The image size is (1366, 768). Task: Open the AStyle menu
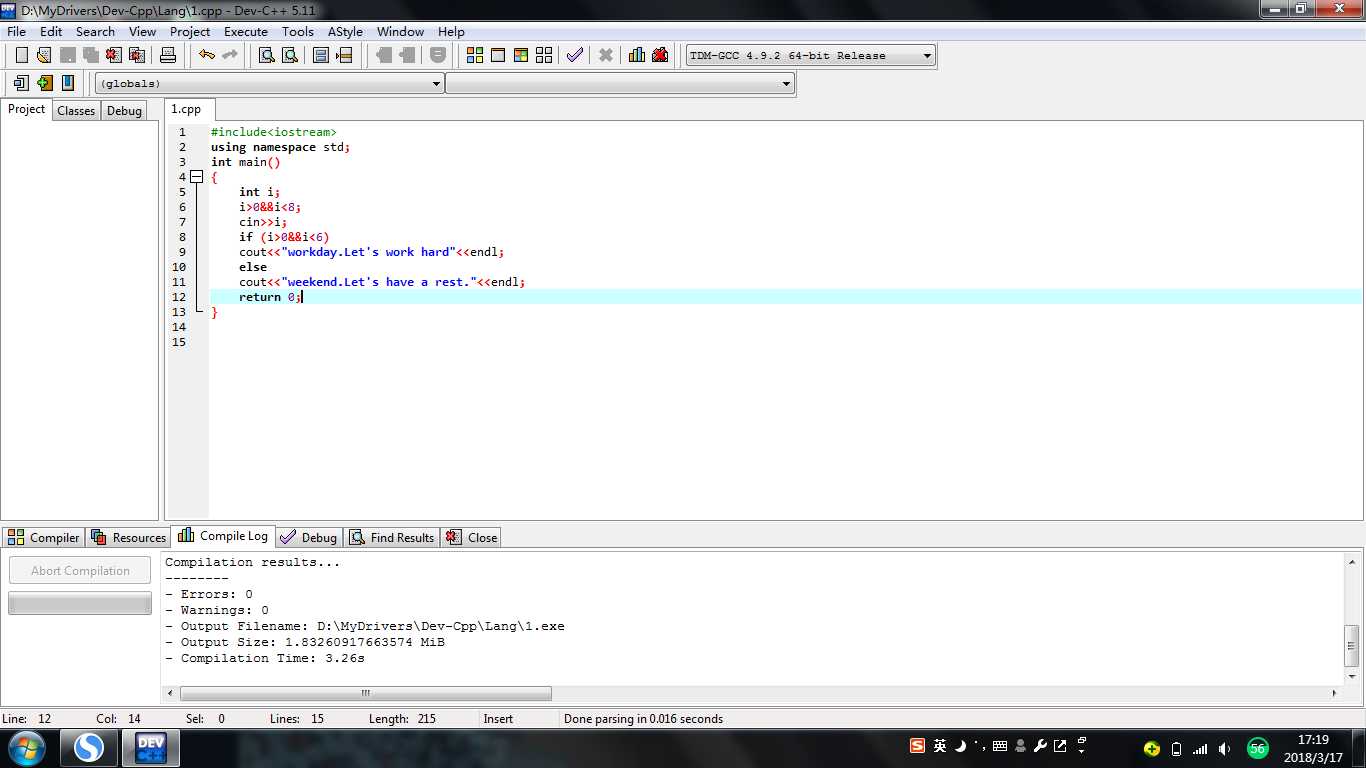pyautogui.click(x=345, y=31)
